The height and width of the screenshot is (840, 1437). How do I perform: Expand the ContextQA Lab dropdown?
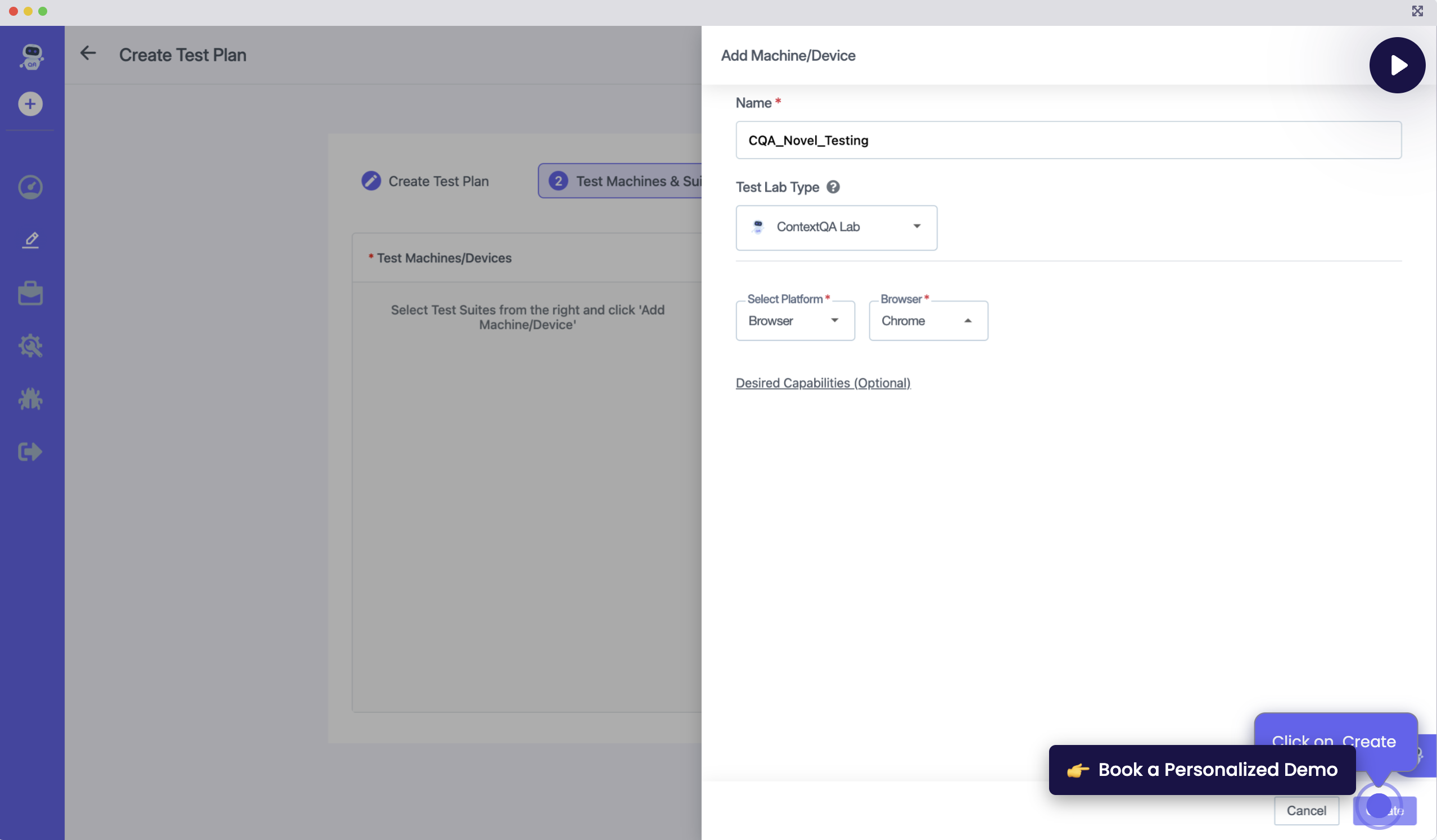pos(836,227)
